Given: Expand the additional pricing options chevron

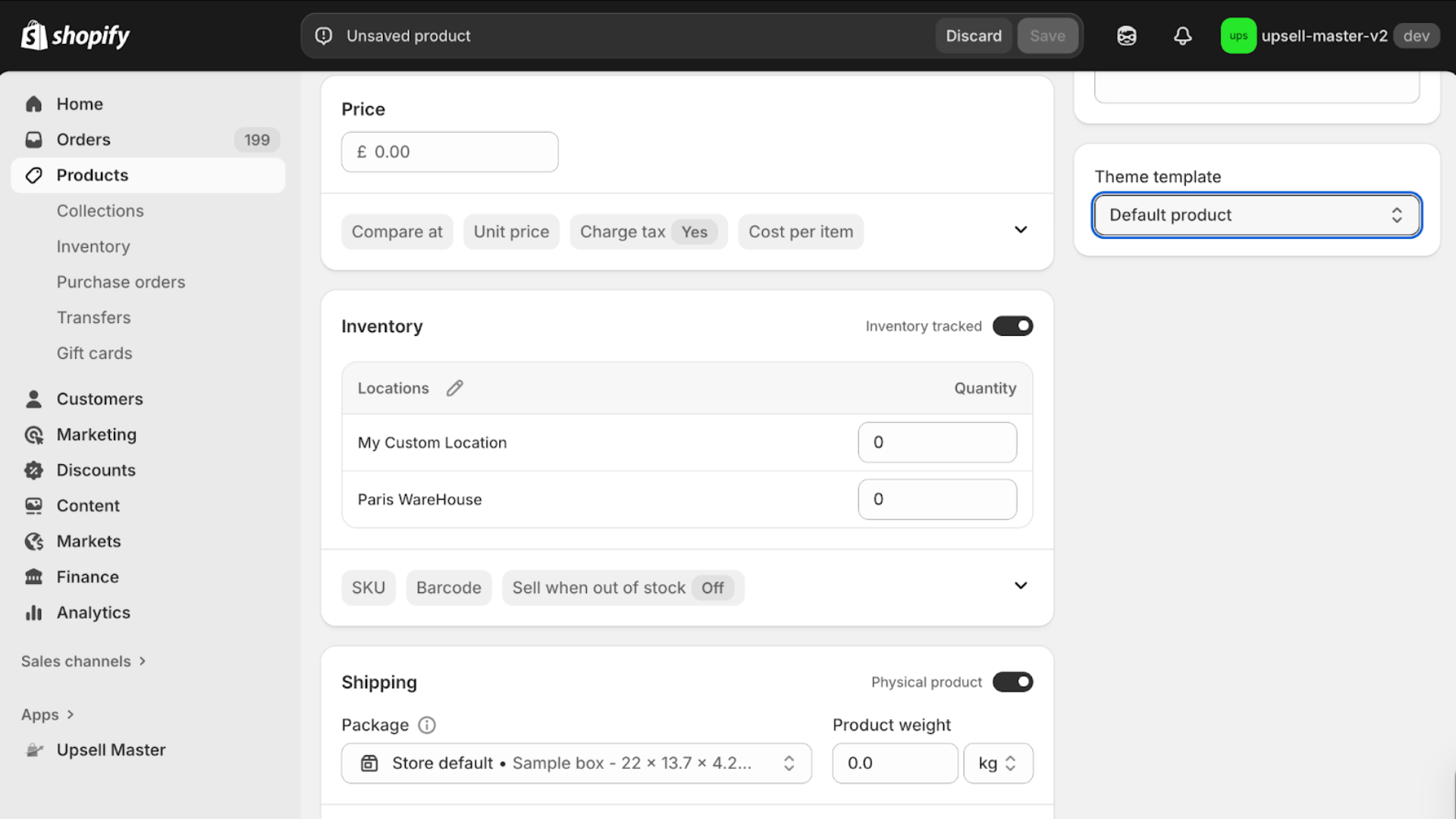Looking at the screenshot, I should pyautogui.click(x=1021, y=230).
